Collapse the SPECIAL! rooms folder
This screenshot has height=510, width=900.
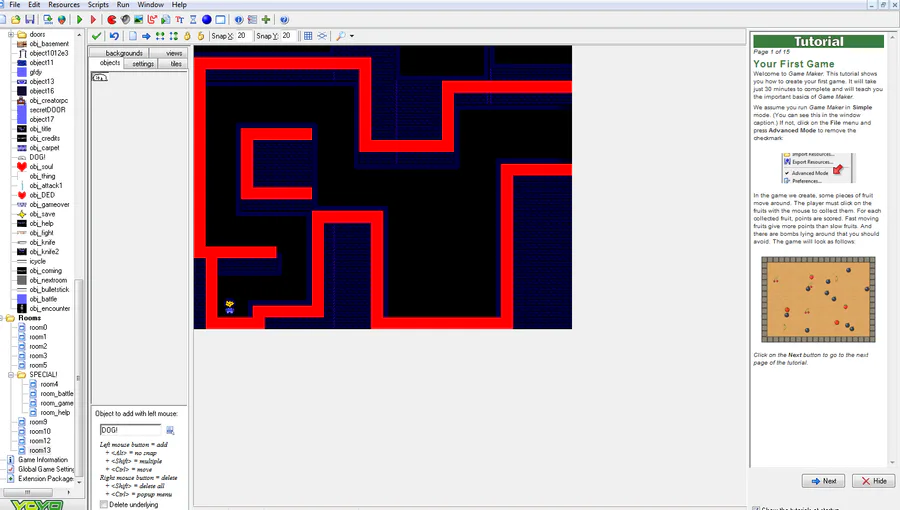[10, 375]
